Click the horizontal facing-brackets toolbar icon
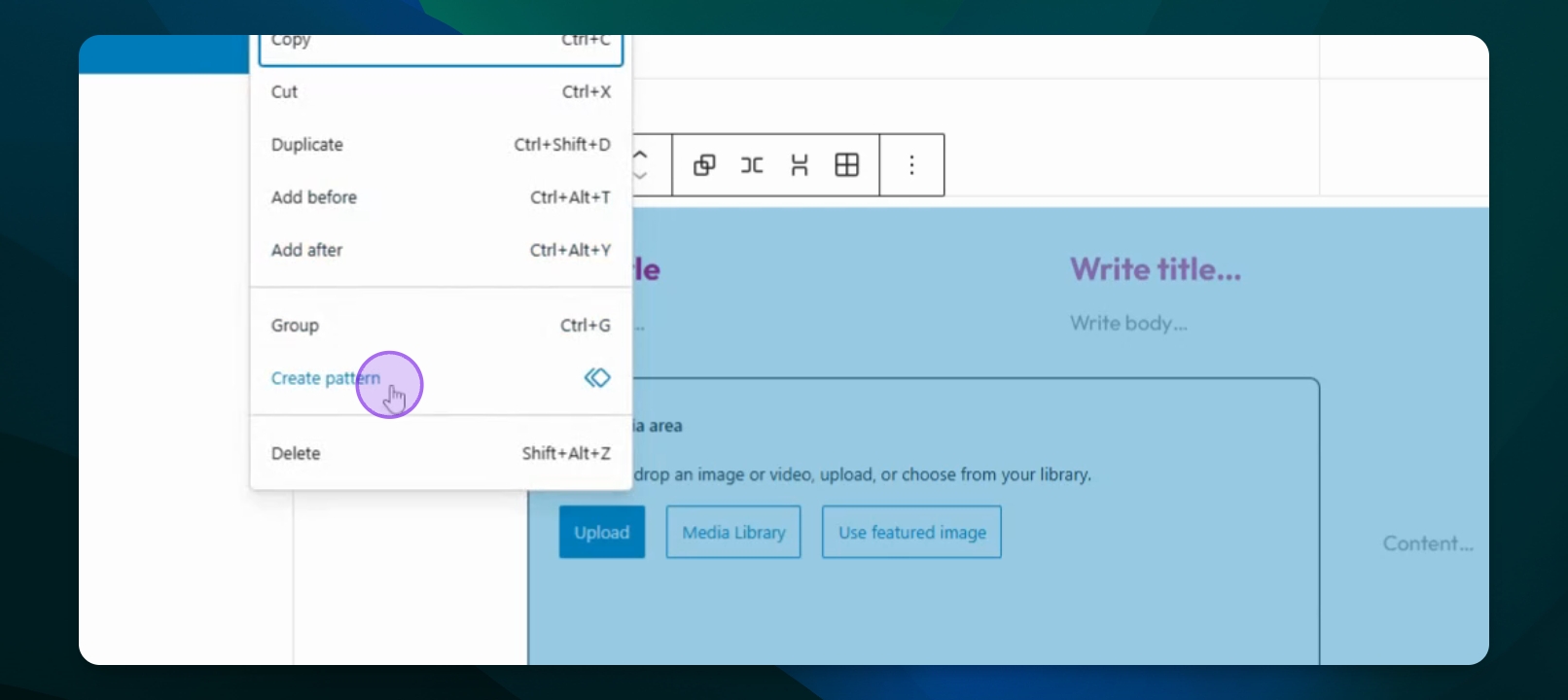 752,165
